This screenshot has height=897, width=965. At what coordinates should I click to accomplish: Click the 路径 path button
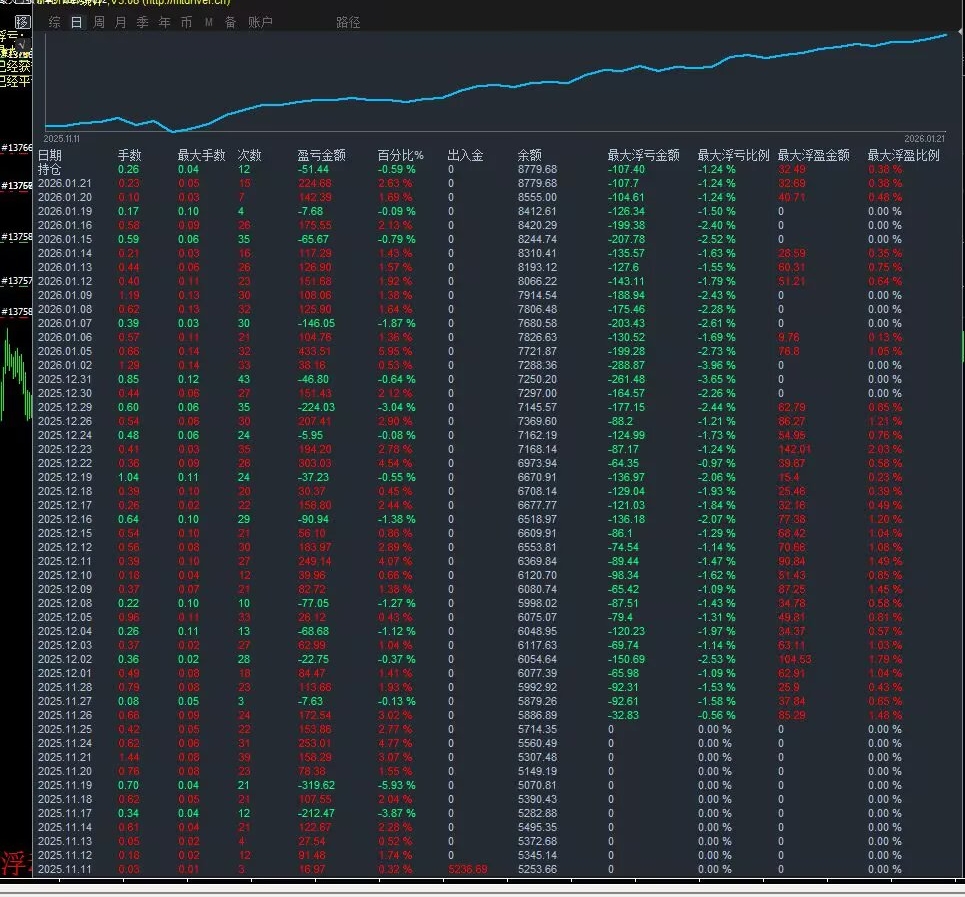[348, 22]
